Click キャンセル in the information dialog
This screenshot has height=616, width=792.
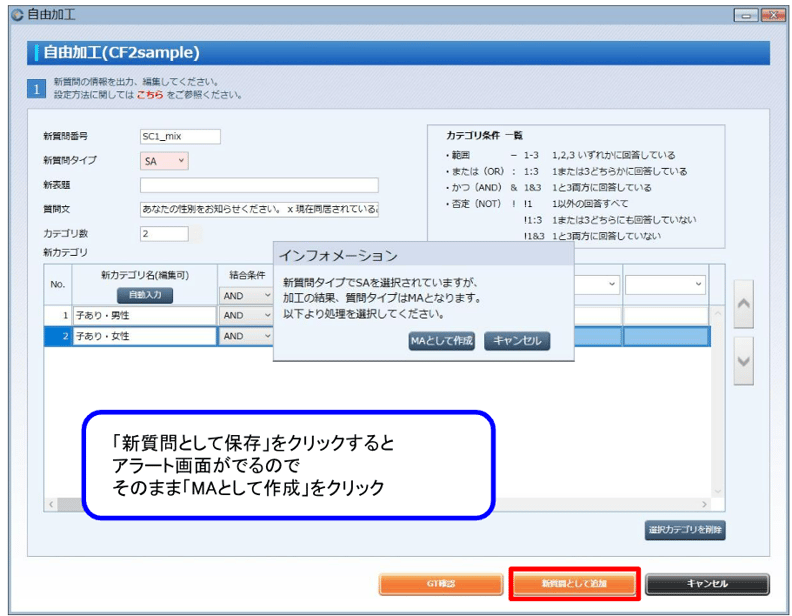[x=517, y=341]
